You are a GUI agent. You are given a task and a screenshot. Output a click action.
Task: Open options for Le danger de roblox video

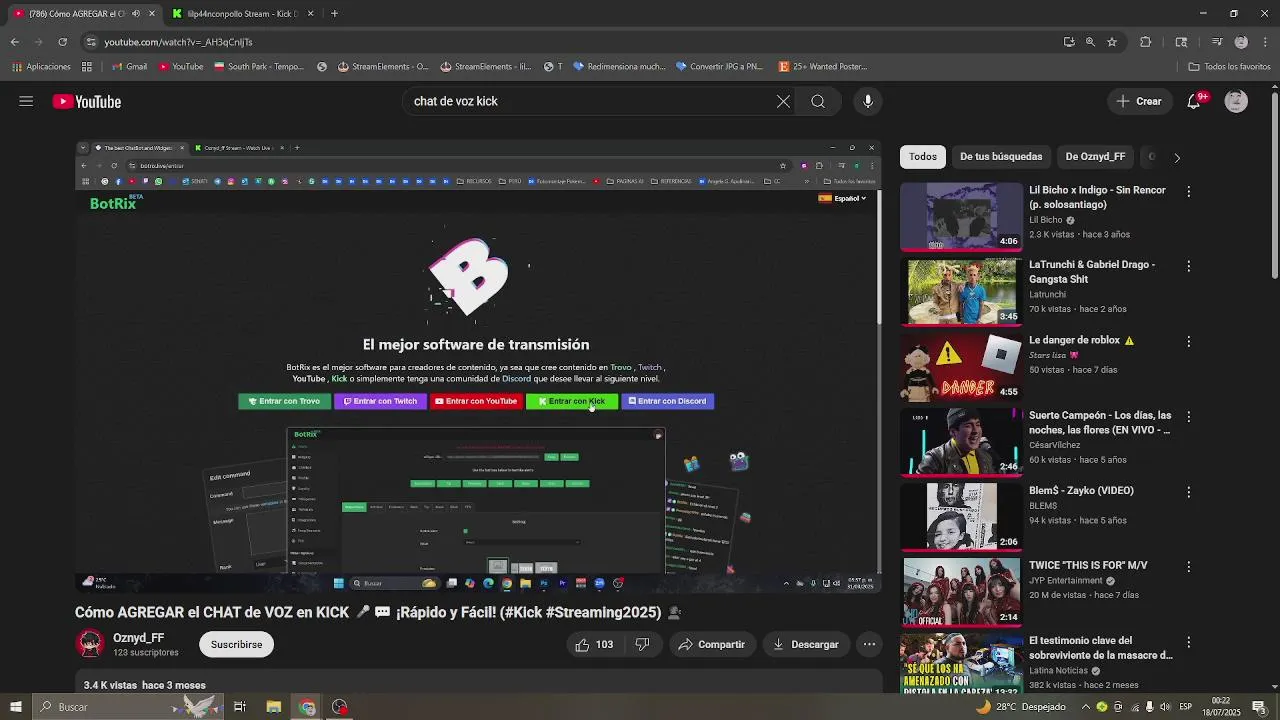tap(1188, 341)
